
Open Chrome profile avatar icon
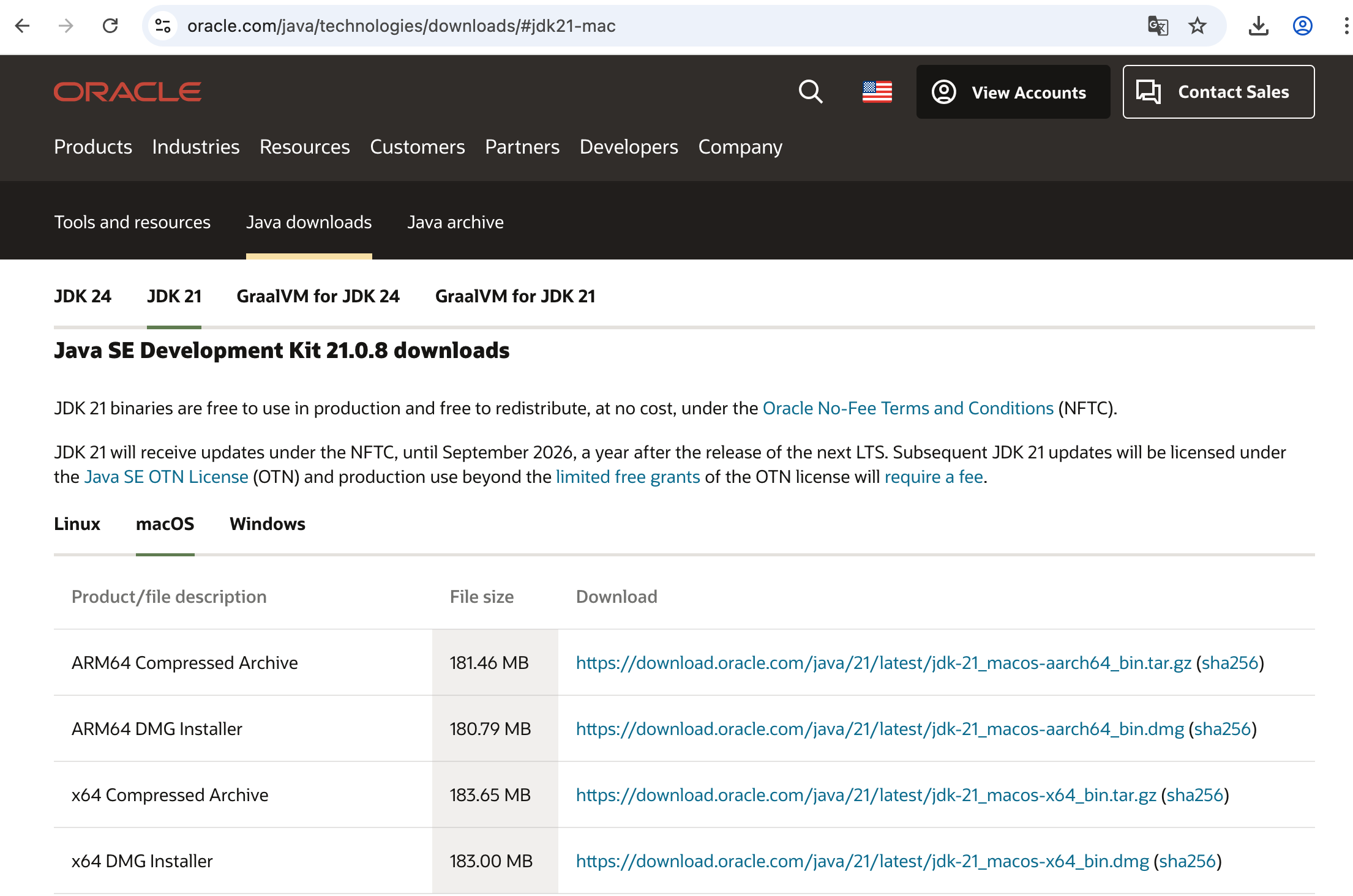1302,26
